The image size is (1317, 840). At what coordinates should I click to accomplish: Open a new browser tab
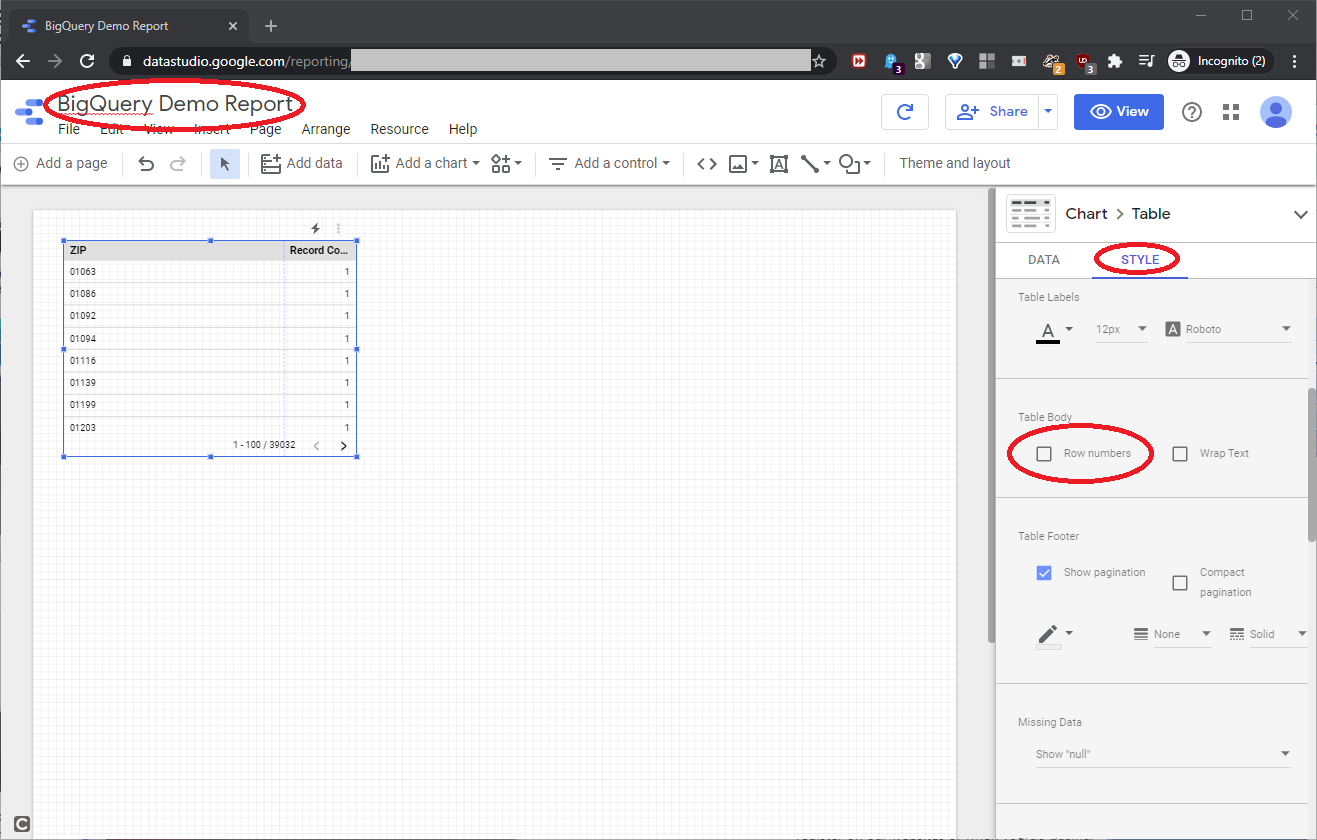270,26
